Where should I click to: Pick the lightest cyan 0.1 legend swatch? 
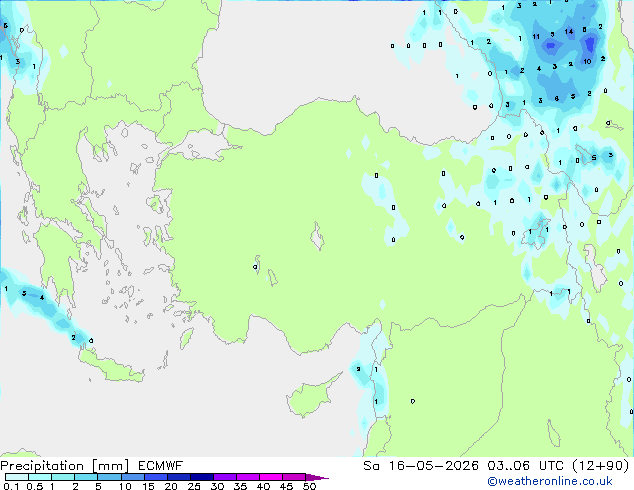17,477
